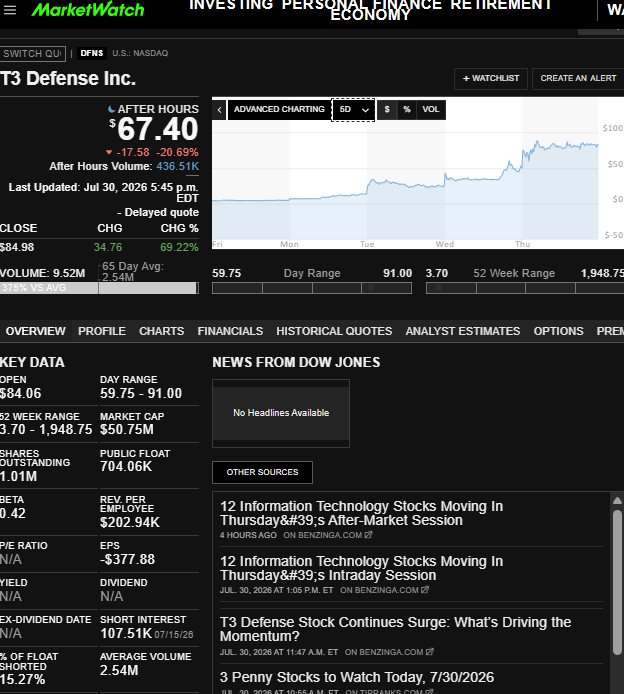Click Shares Outstanding 1.01M value
624x694 pixels.
[18, 477]
